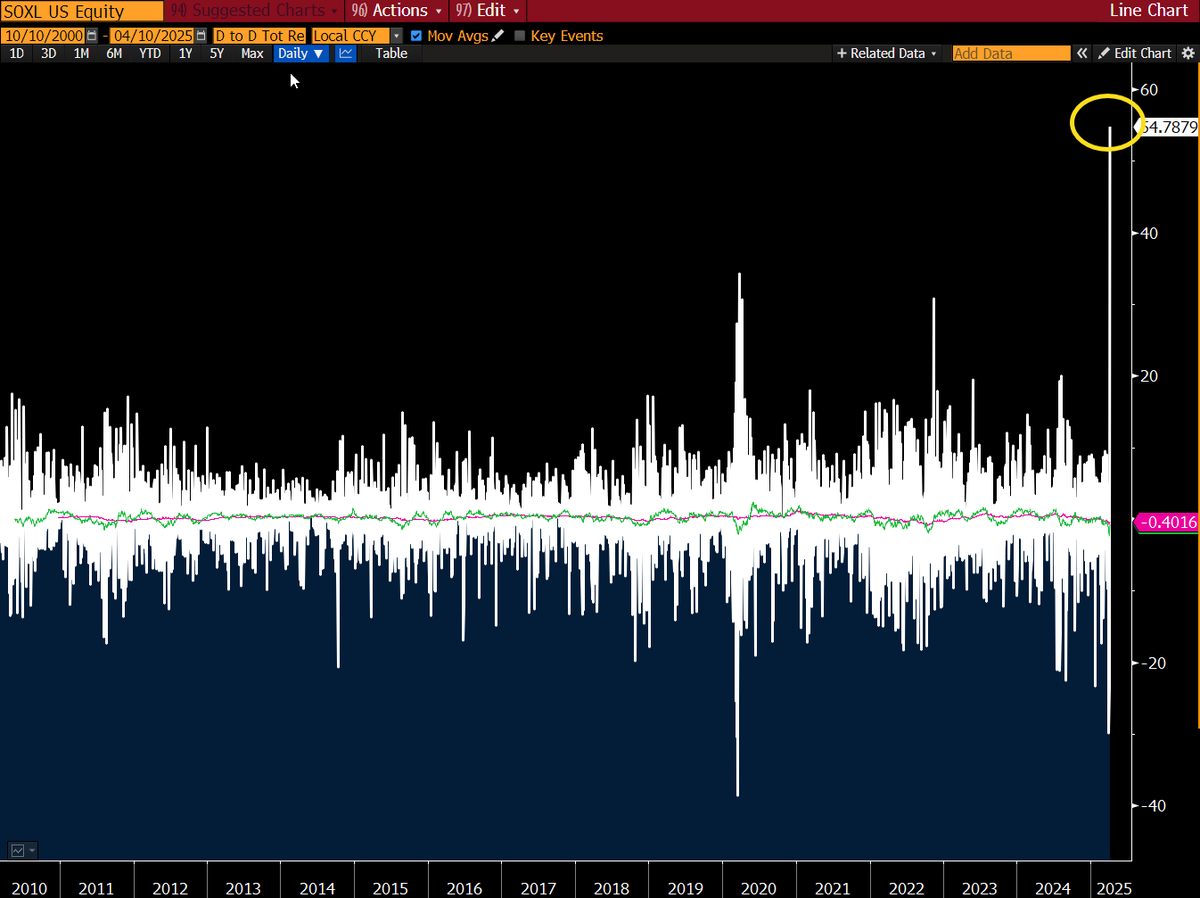Image resolution: width=1200 pixels, height=898 pixels.
Task: Select the 1M range tab
Action: tap(81, 54)
